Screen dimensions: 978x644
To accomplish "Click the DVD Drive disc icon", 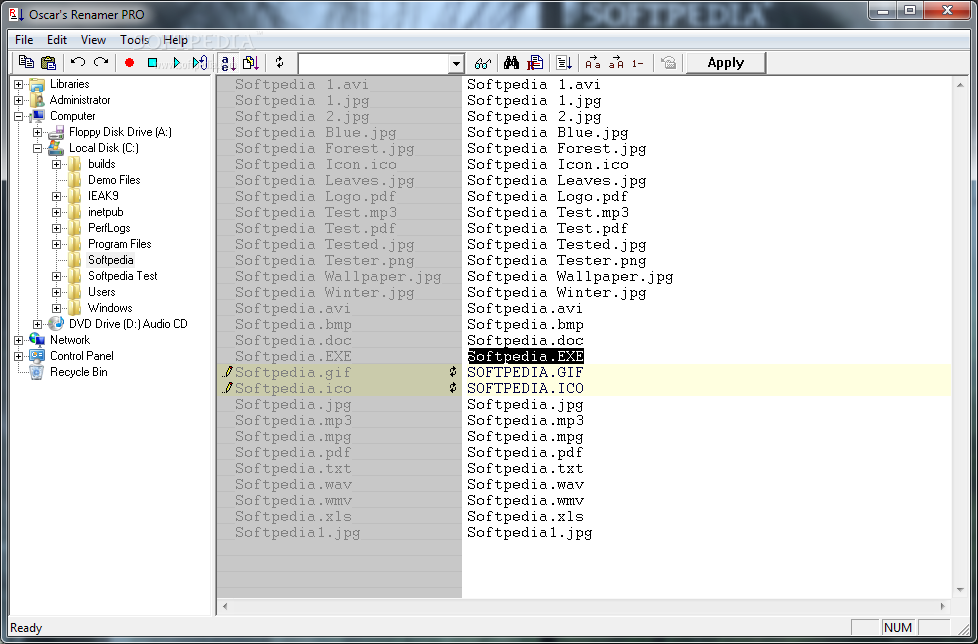I will [x=56, y=324].
